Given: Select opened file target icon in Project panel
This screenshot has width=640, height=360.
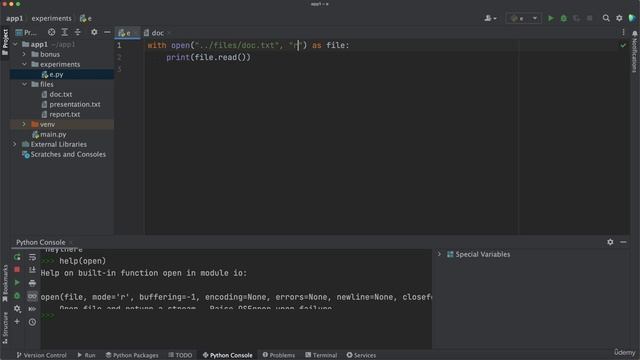Looking at the screenshot, I should [x=51, y=32].
